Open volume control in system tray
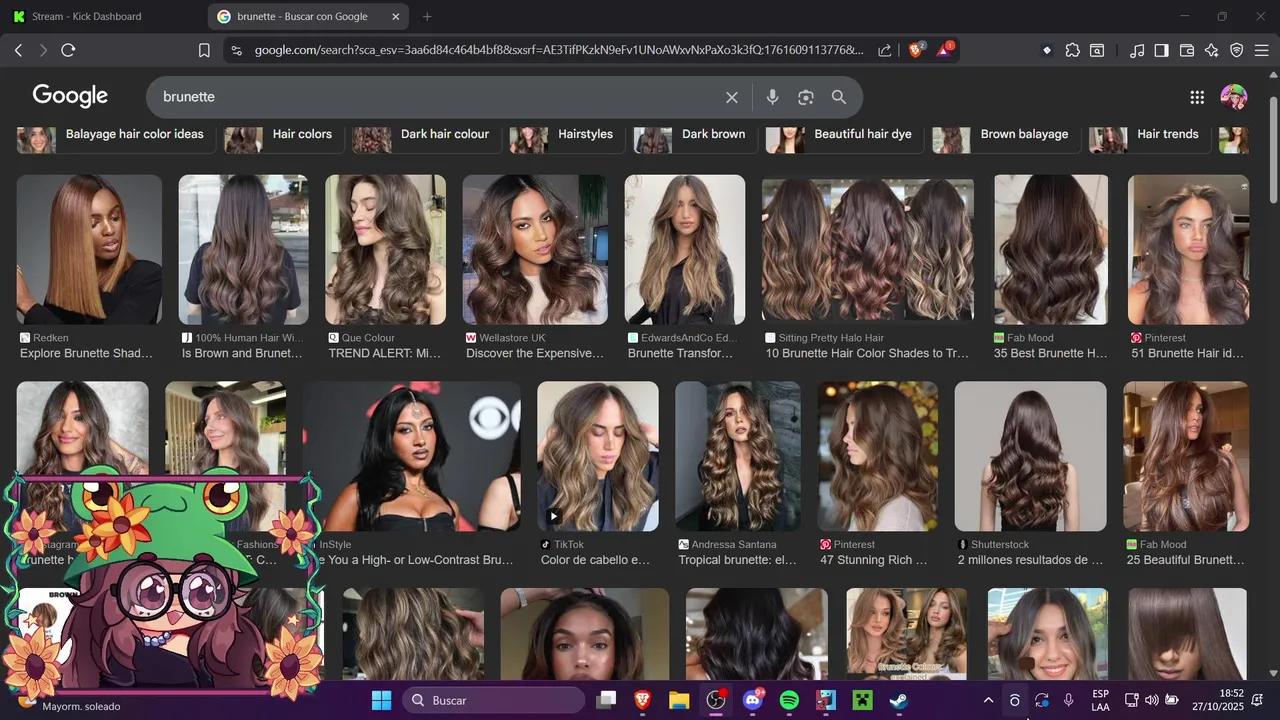1280x720 pixels. click(1152, 700)
